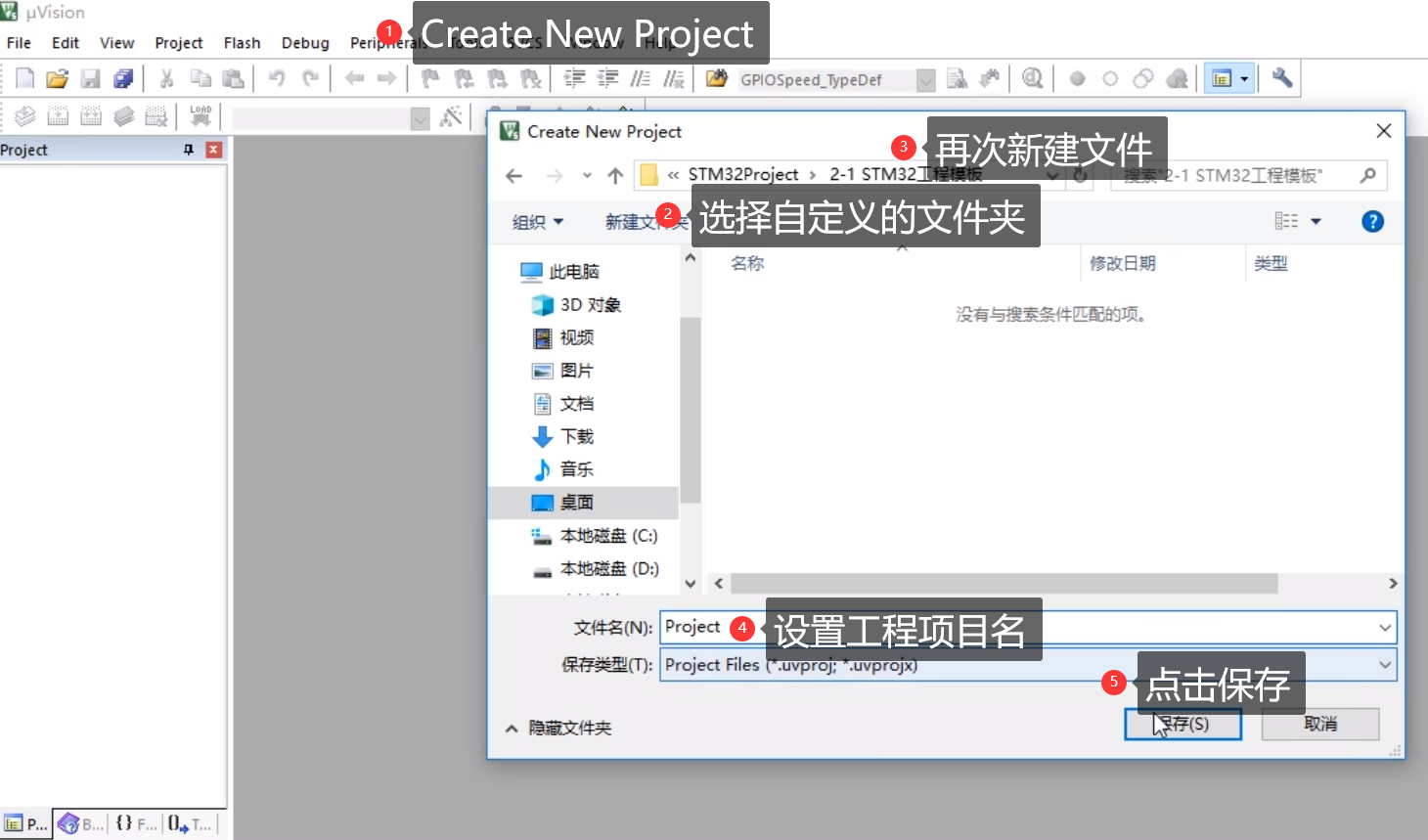Viewport: 1428px width, 840px height.
Task: Click the dialog help question mark icon
Action: coord(1372,222)
